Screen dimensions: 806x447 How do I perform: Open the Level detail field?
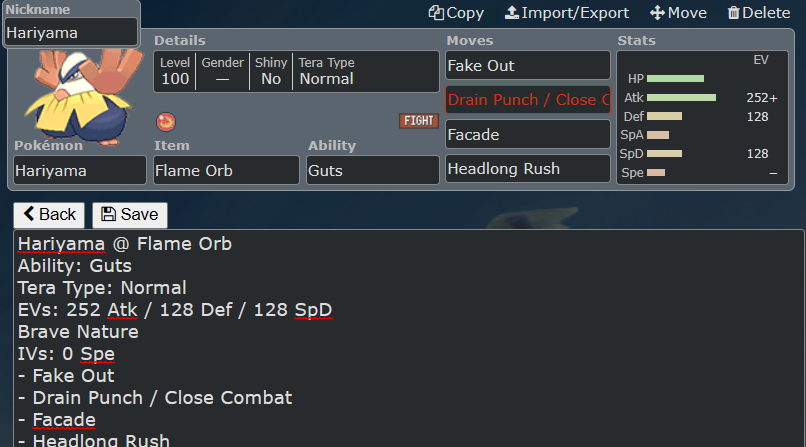click(x=175, y=71)
